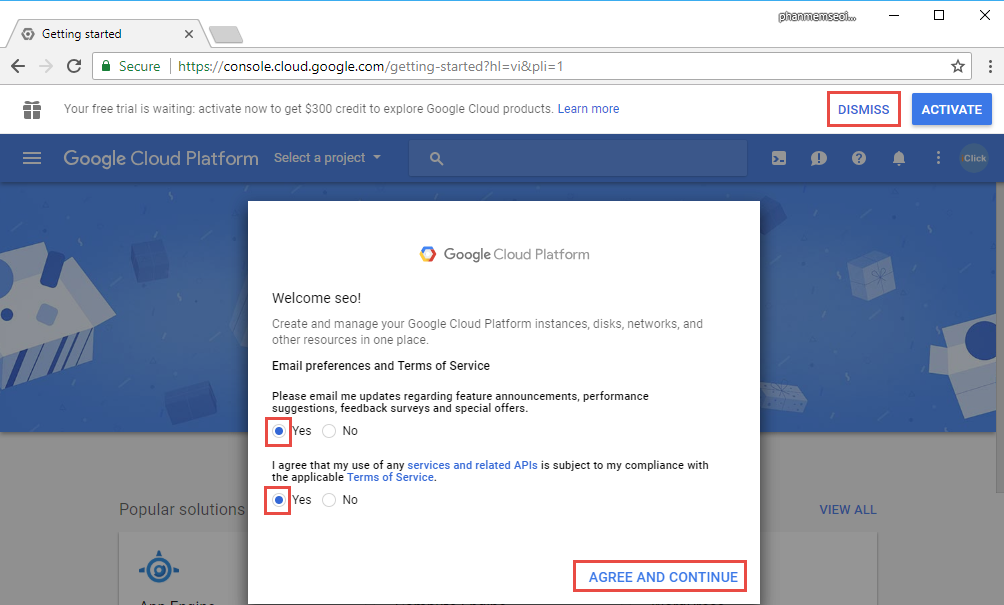The image size is (1004, 605).
Task: Activate Cloud Shell terminal icon
Action: tap(779, 158)
